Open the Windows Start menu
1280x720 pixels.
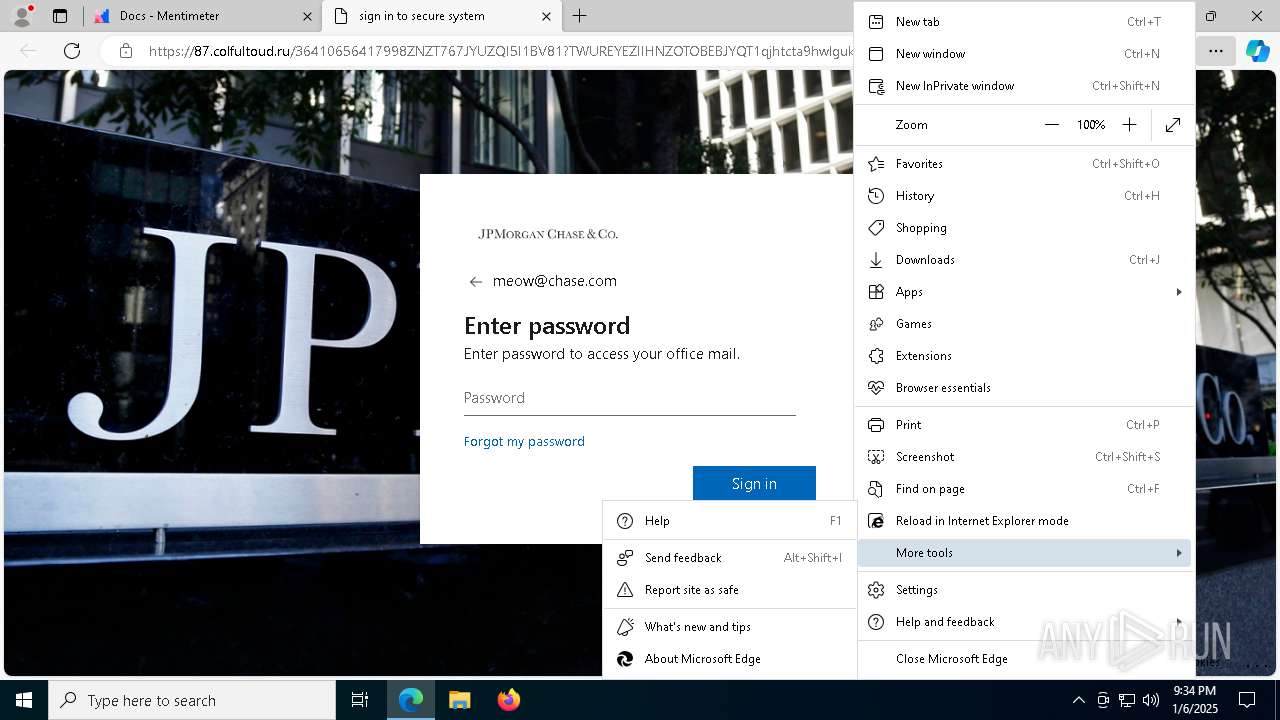pyautogui.click(x=24, y=700)
